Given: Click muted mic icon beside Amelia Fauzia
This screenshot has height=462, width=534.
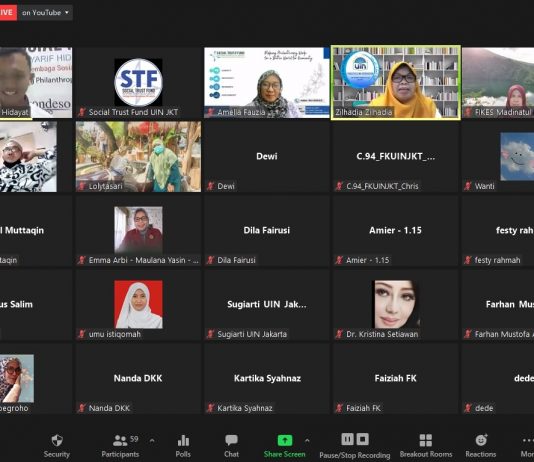Looking at the screenshot, I should [x=210, y=112].
